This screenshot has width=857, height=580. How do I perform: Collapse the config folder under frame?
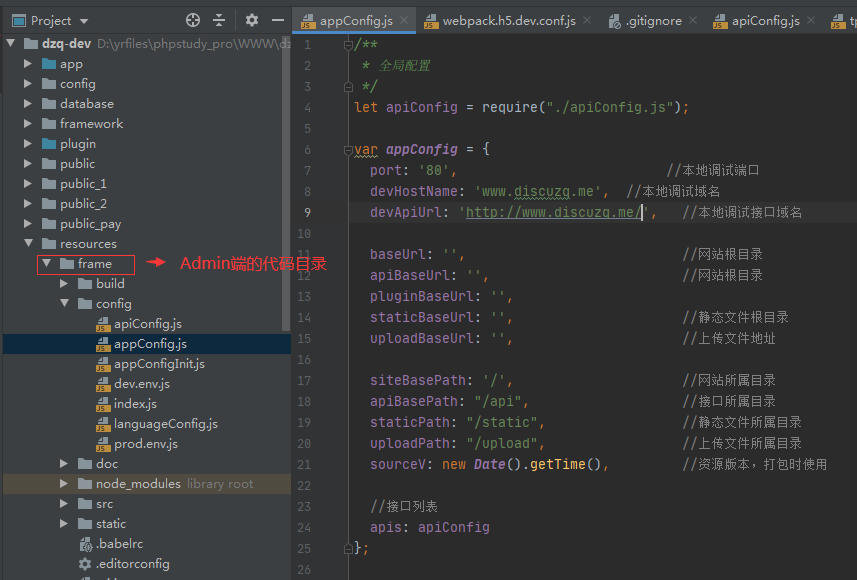pos(64,303)
